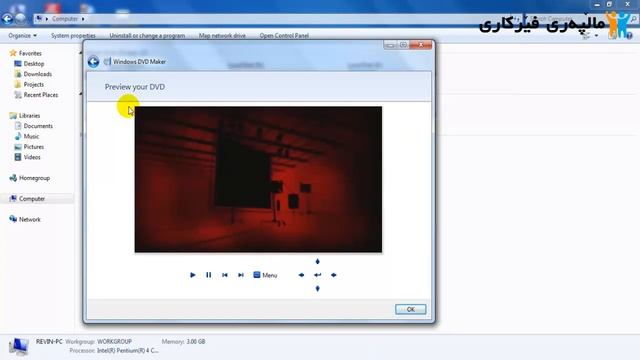Viewport: 640px width, 360px height.
Task: Click the Windows DVD Maker title icon
Action: (x=107, y=62)
